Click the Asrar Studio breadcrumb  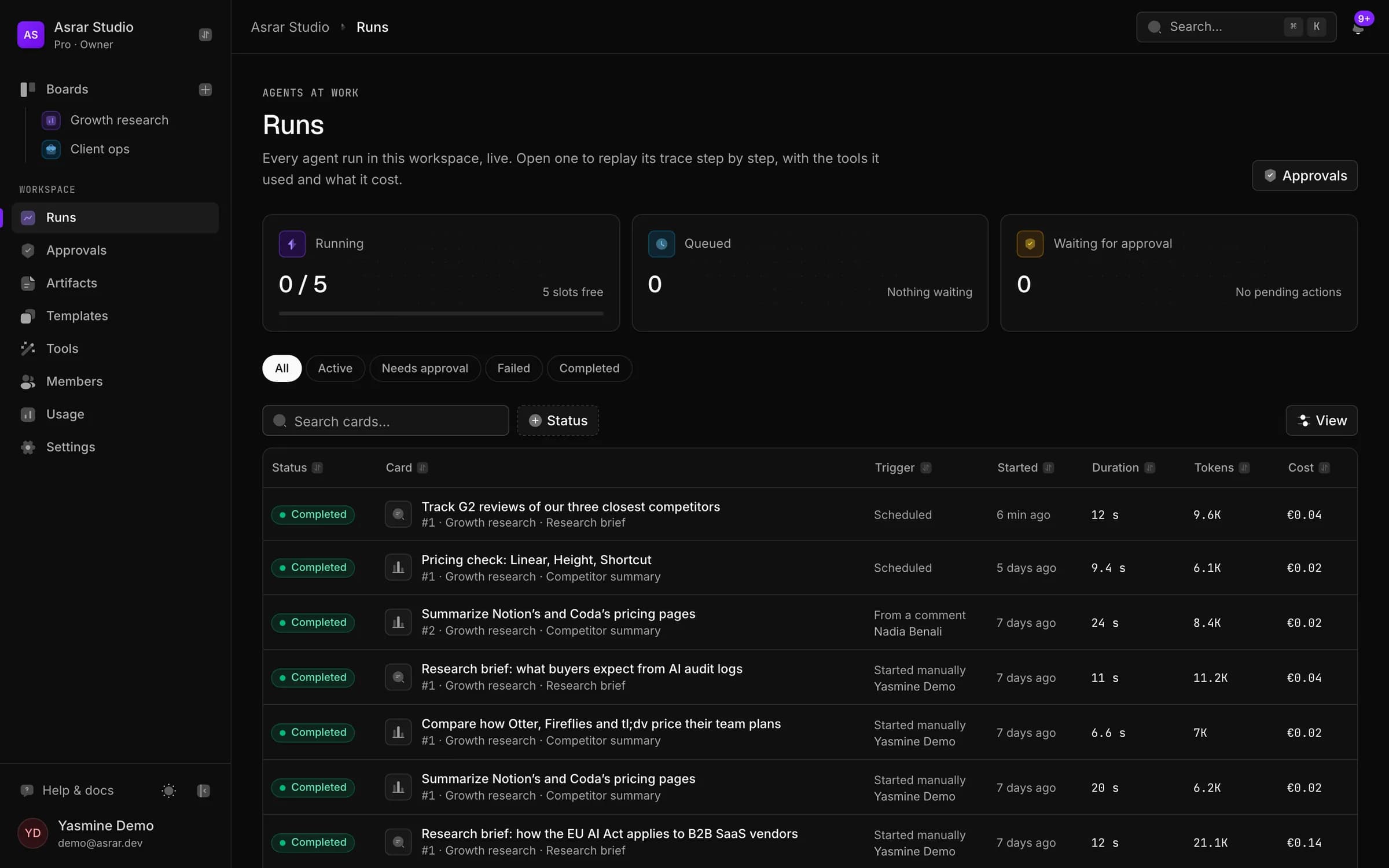pyautogui.click(x=290, y=27)
